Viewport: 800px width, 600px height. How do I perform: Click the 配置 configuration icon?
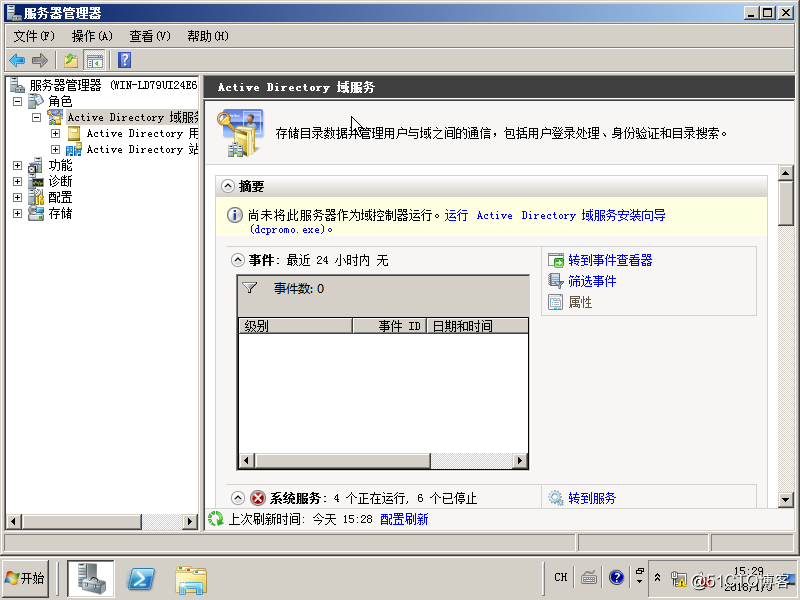[36, 197]
